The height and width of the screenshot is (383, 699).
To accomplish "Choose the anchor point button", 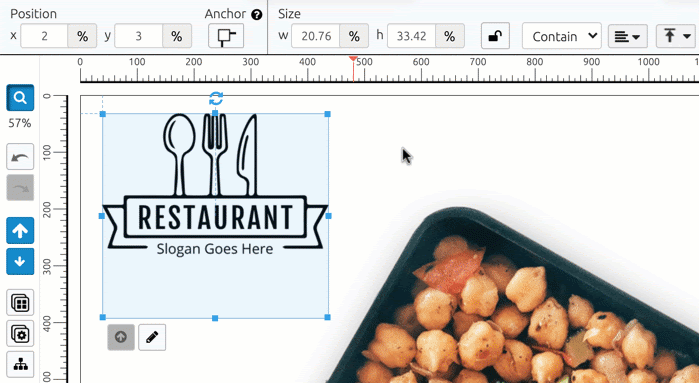I will point(226,36).
